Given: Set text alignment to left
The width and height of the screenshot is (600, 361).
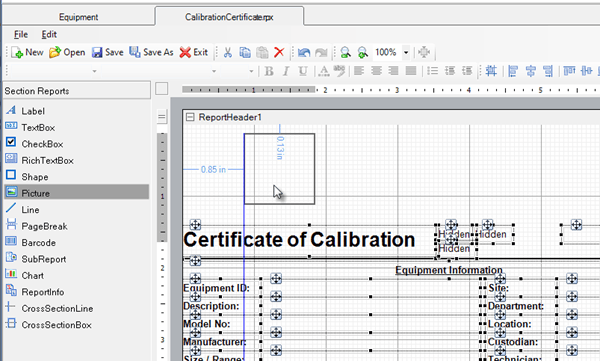Looking at the screenshot, I should click(x=359, y=71).
